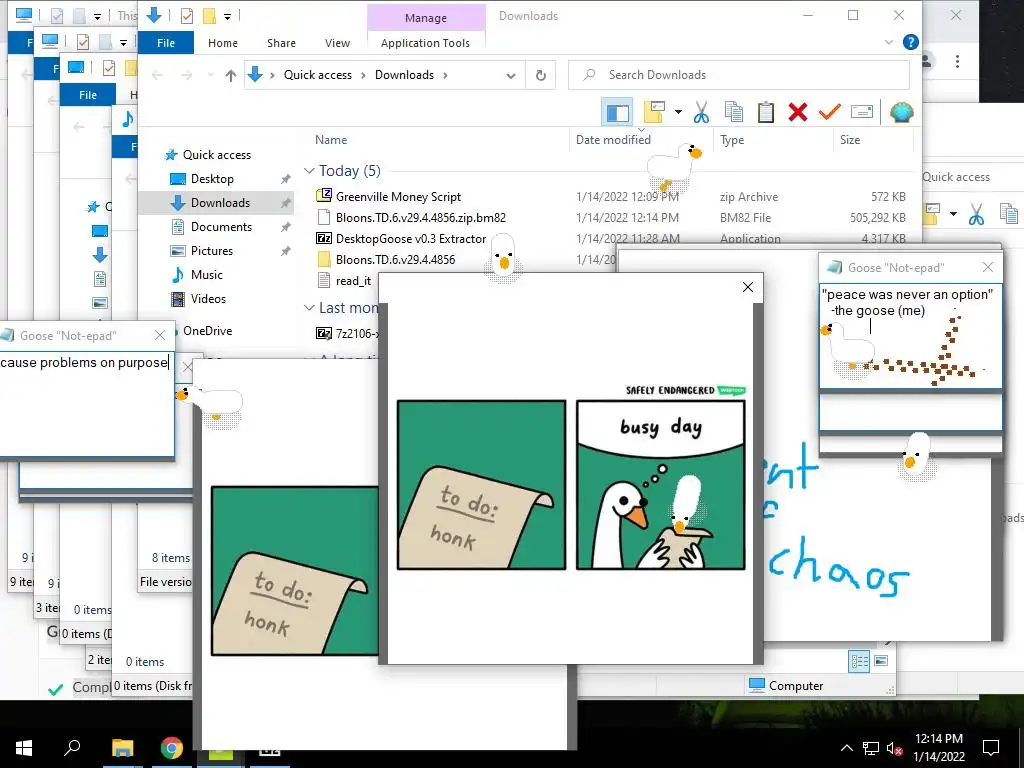The height and width of the screenshot is (768, 1024).
Task: Switch to the large icons view in status bar
Action: tap(881, 662)
